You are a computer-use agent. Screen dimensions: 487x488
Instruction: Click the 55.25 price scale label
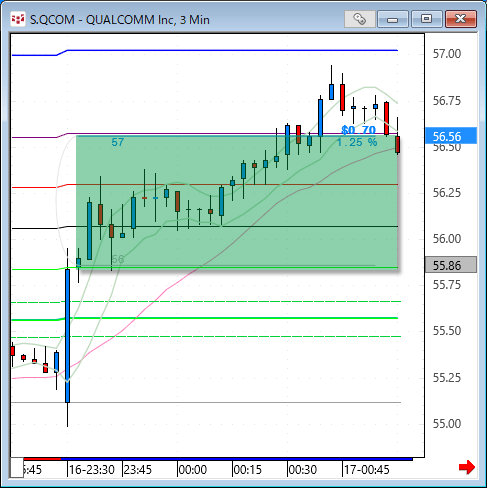(447, 378)
